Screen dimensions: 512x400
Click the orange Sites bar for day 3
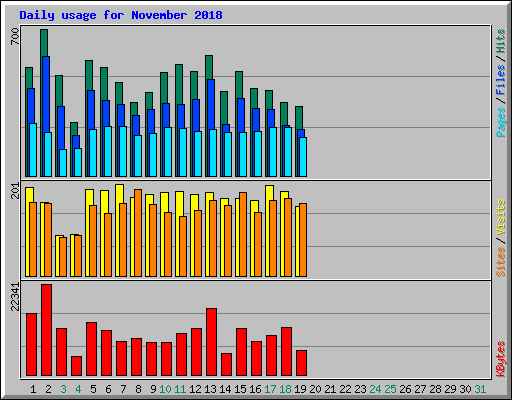coord(63,257)
